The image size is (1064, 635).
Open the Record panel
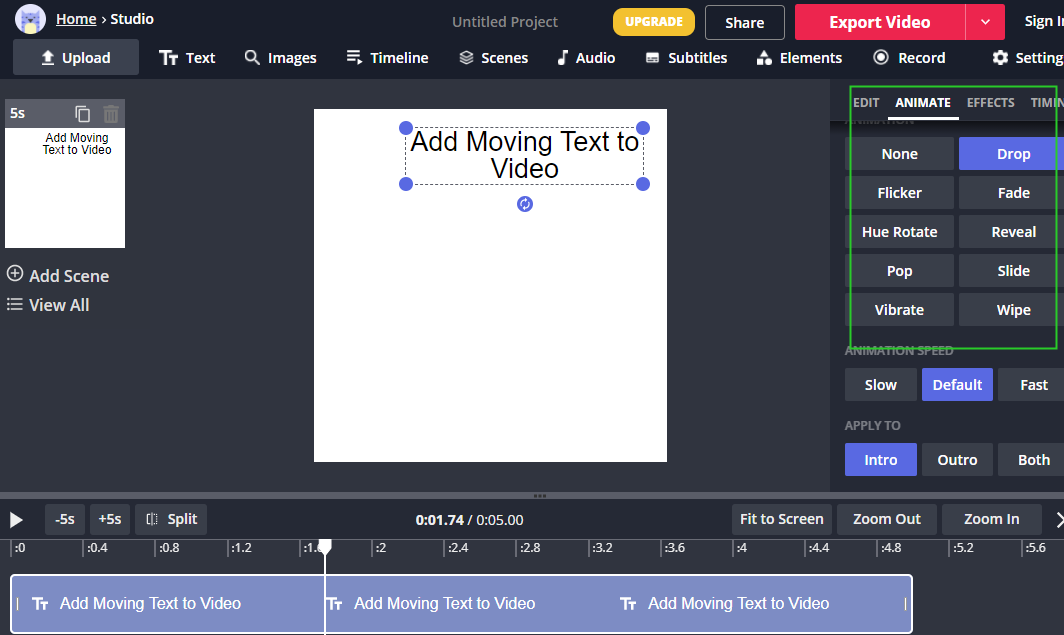[909, 57]
